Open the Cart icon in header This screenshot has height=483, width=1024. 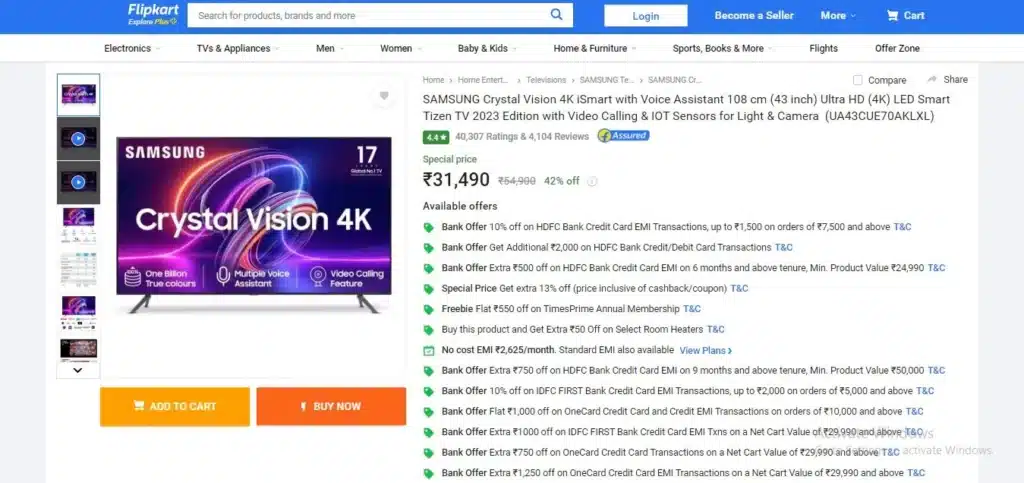[x=892, y=16]
